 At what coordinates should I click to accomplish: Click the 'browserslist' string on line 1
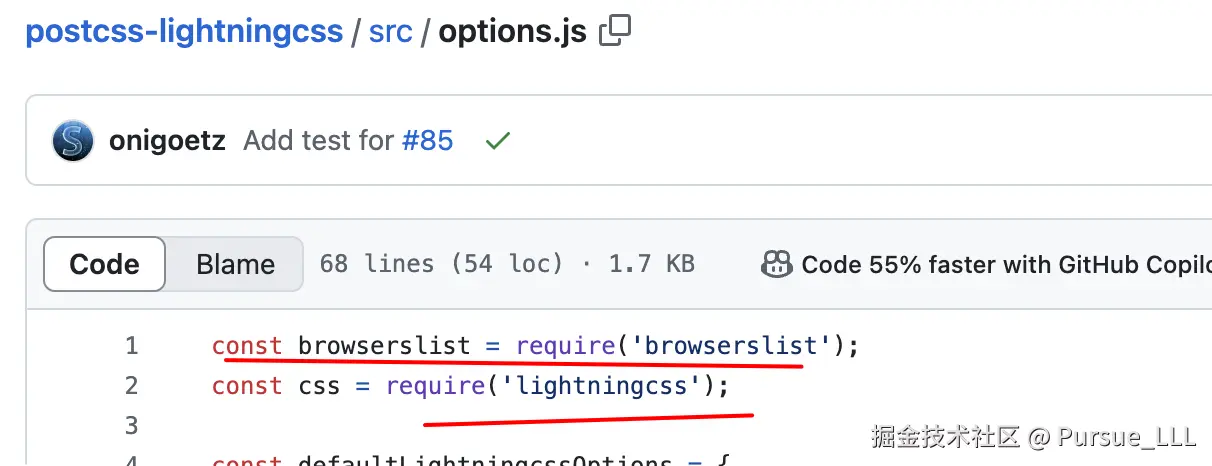point(733,346)
